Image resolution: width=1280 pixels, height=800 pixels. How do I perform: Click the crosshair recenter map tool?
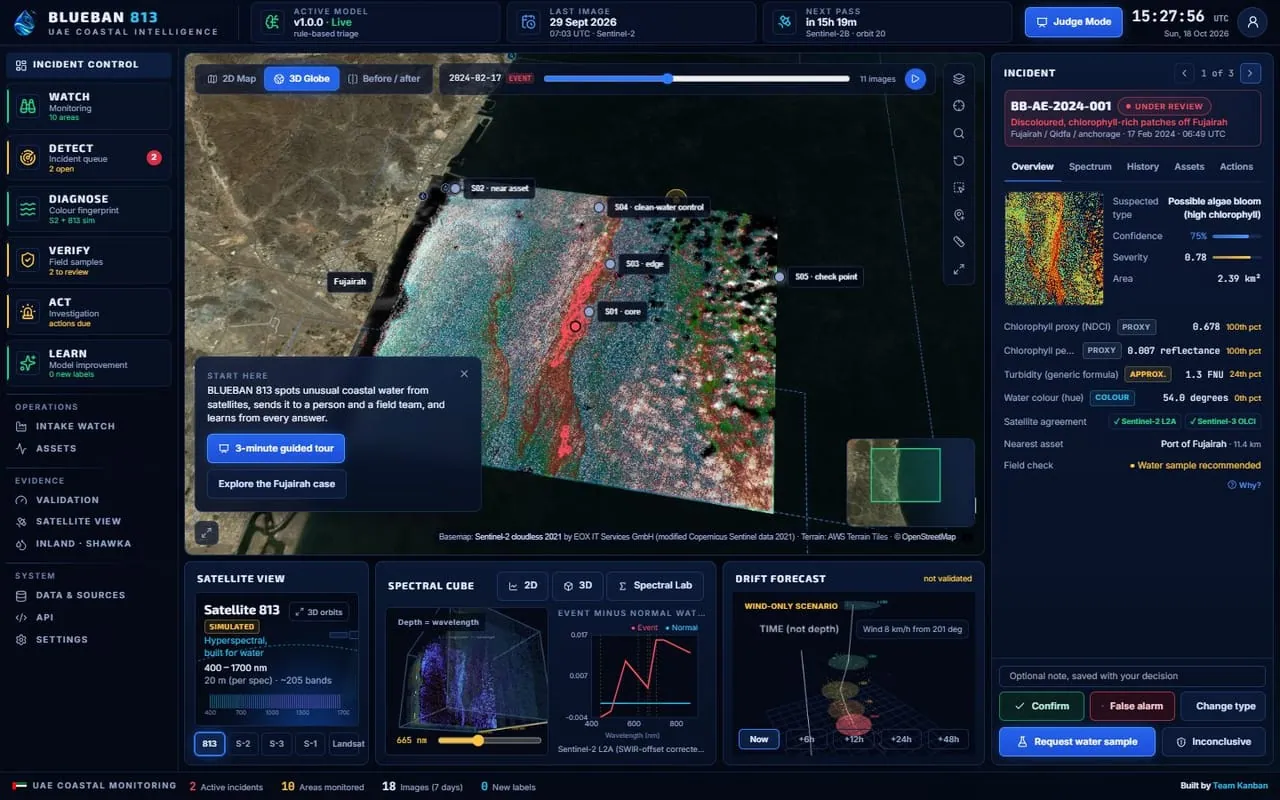(x=958, y=106)
